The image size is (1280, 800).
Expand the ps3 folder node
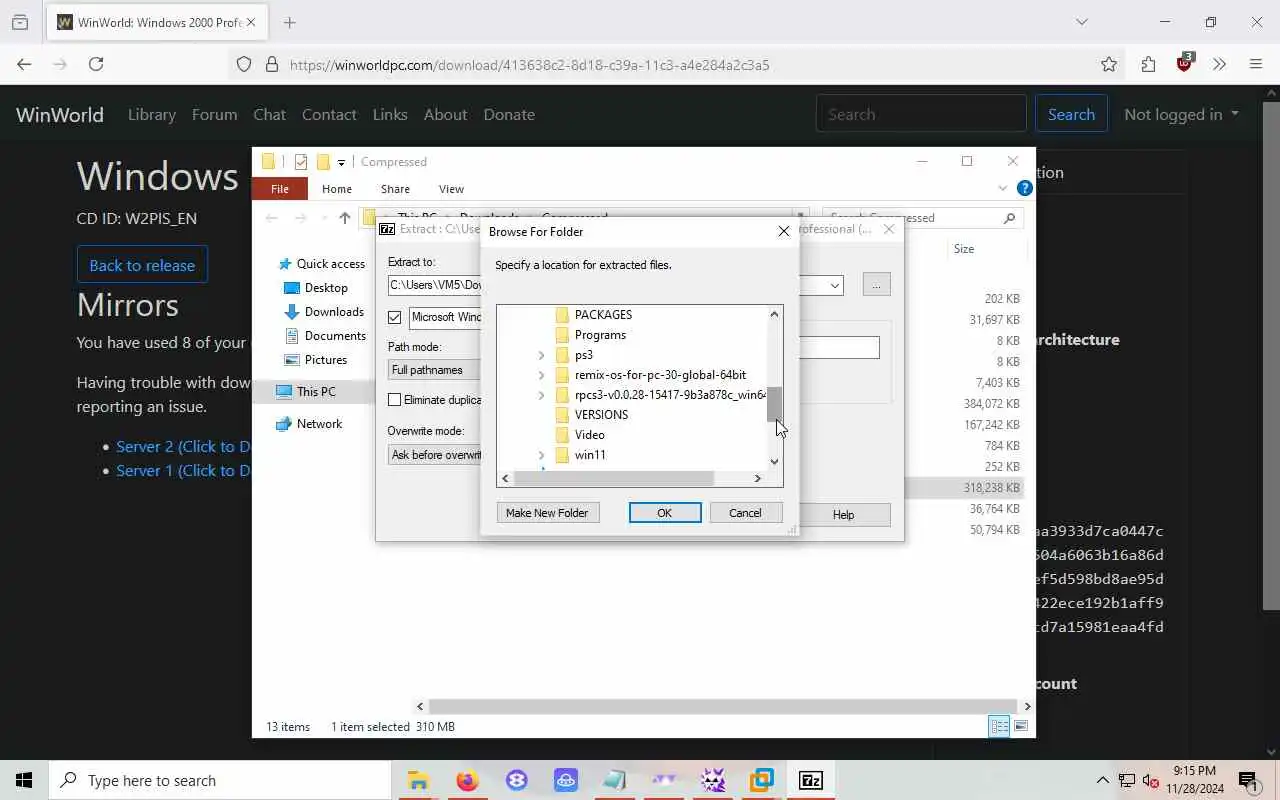coord(541,355)
